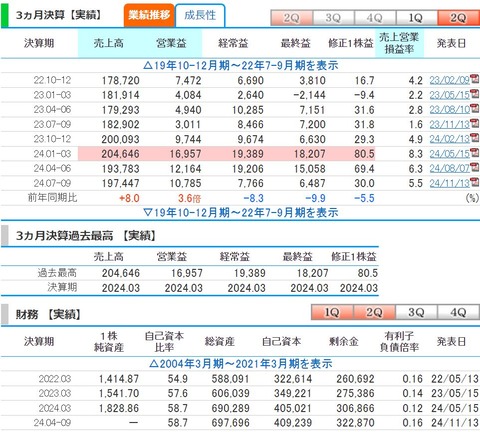This screenshot has height=432, width=480.
Task: Open the 23/11/13 announcement date link
Action: point(449,124)
